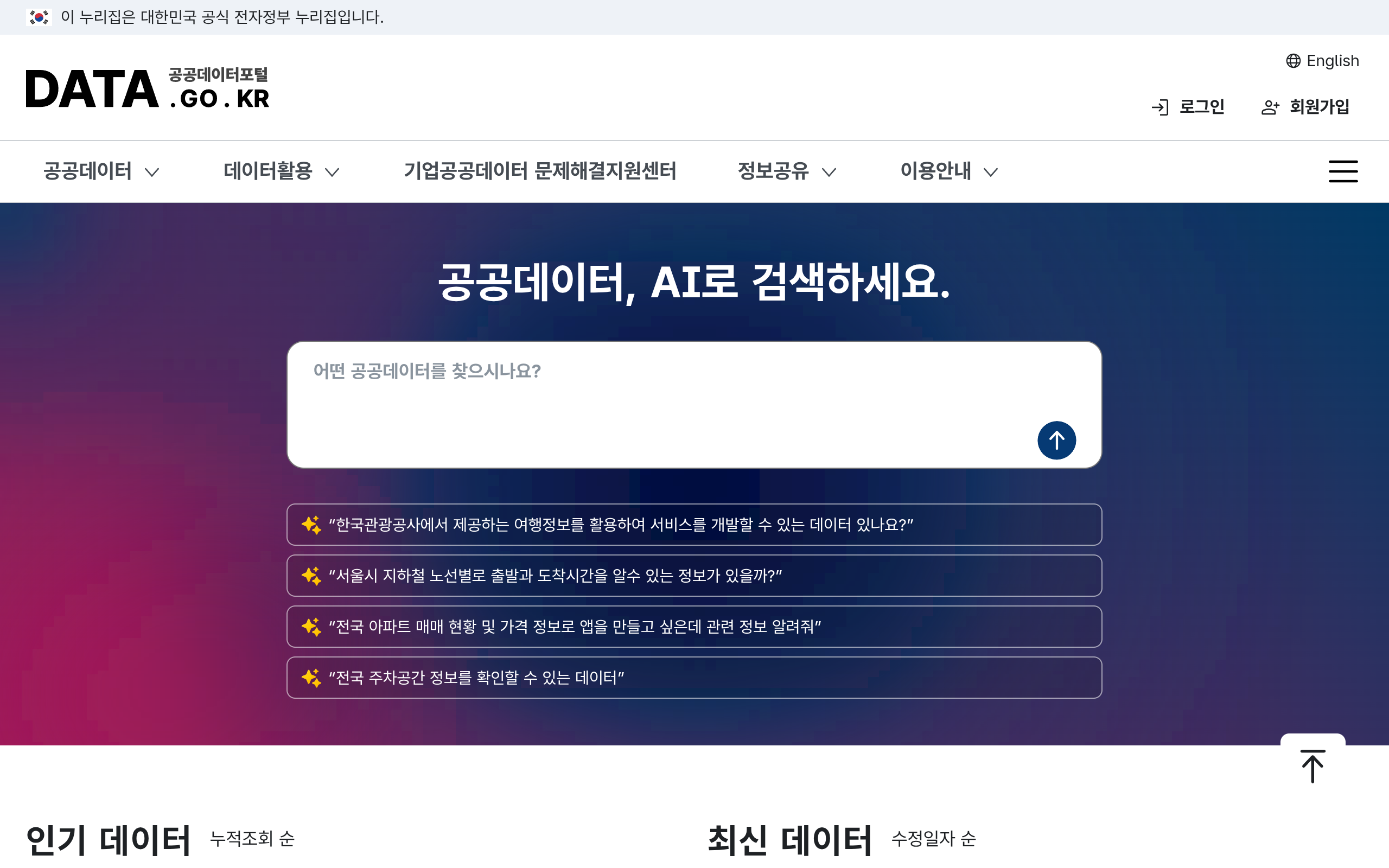The height and width of the screenshot is (868, 1389).
Task: Click the Korean flag icon in top banner
Action: [39, 17]
